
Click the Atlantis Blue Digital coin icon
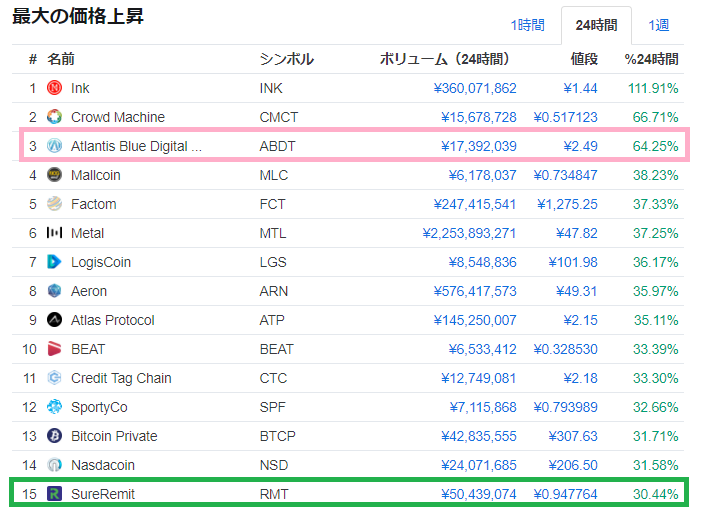(55, 146)
